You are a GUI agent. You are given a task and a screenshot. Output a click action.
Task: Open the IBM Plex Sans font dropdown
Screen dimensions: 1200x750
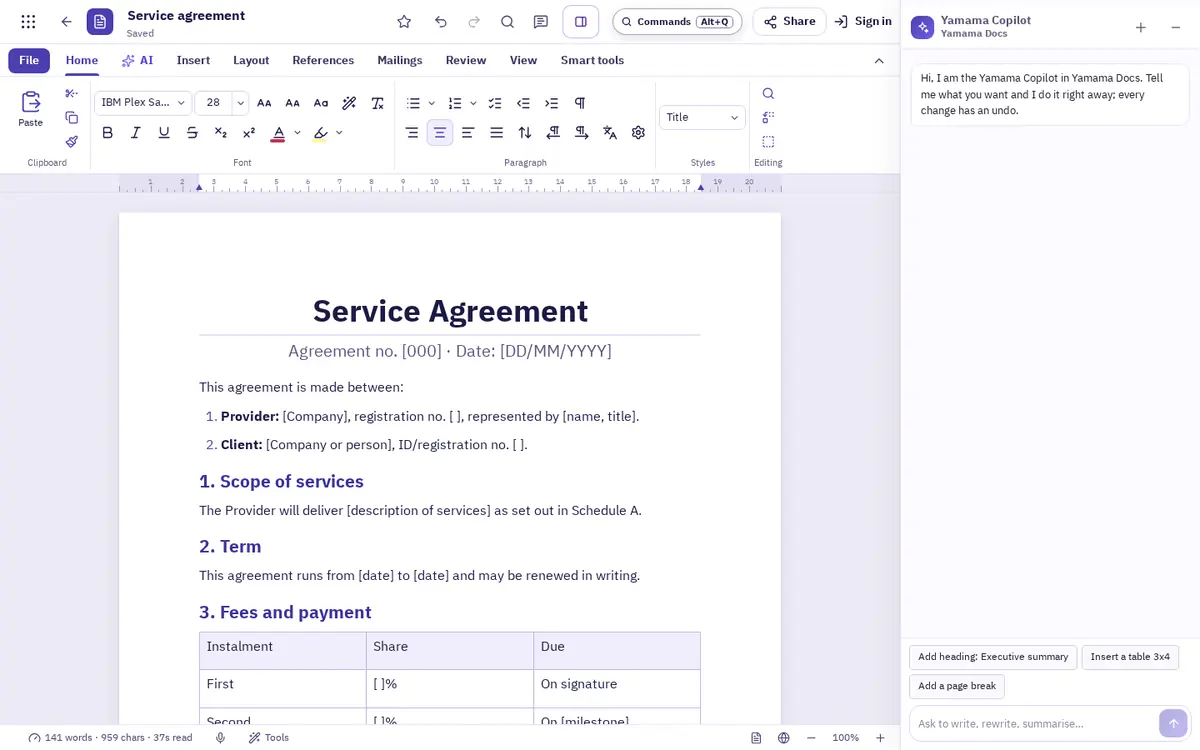[x=143, y=103]
